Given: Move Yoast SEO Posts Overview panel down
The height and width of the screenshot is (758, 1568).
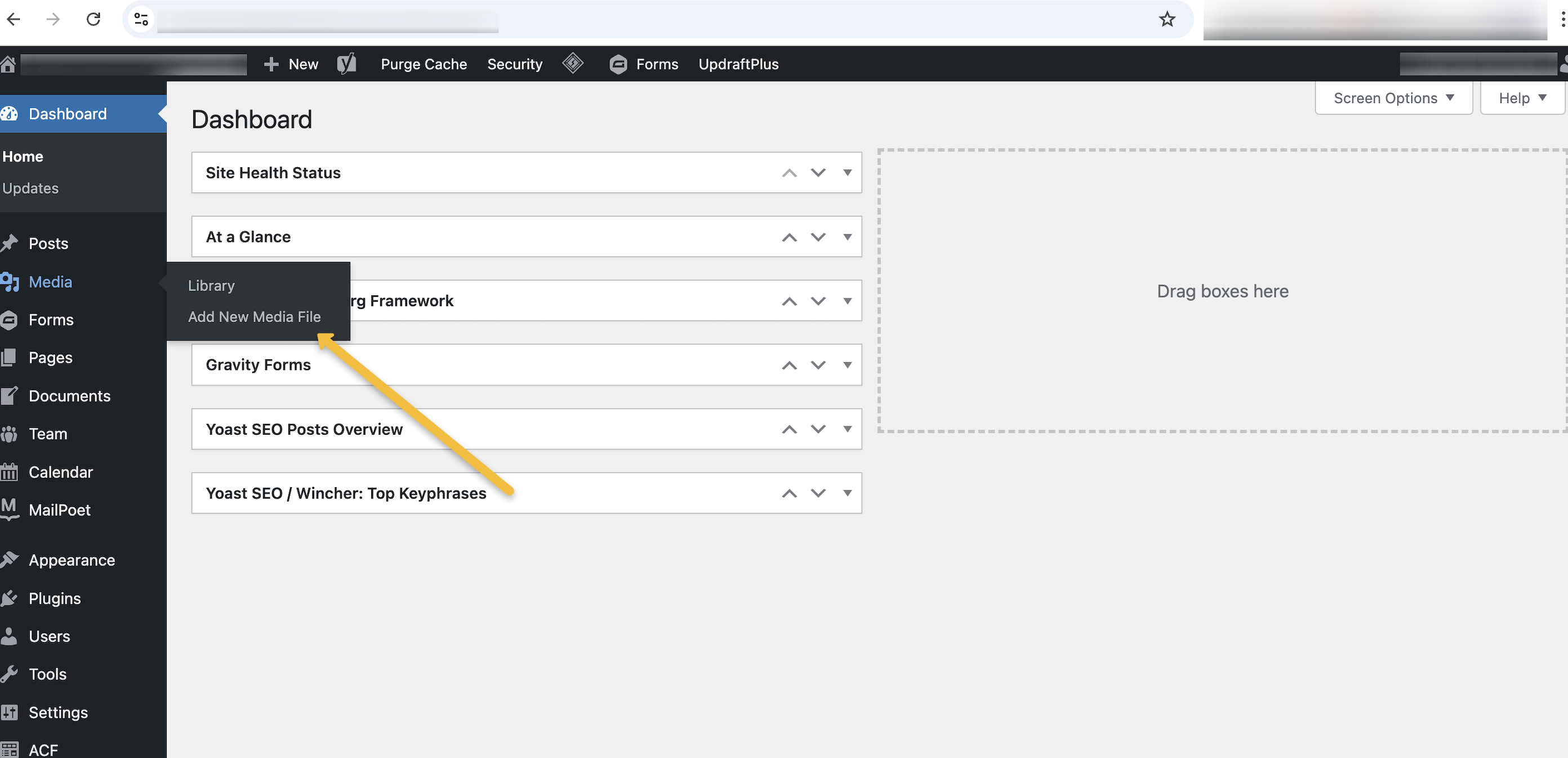Looking at the screenshot, I should (818, 429).
